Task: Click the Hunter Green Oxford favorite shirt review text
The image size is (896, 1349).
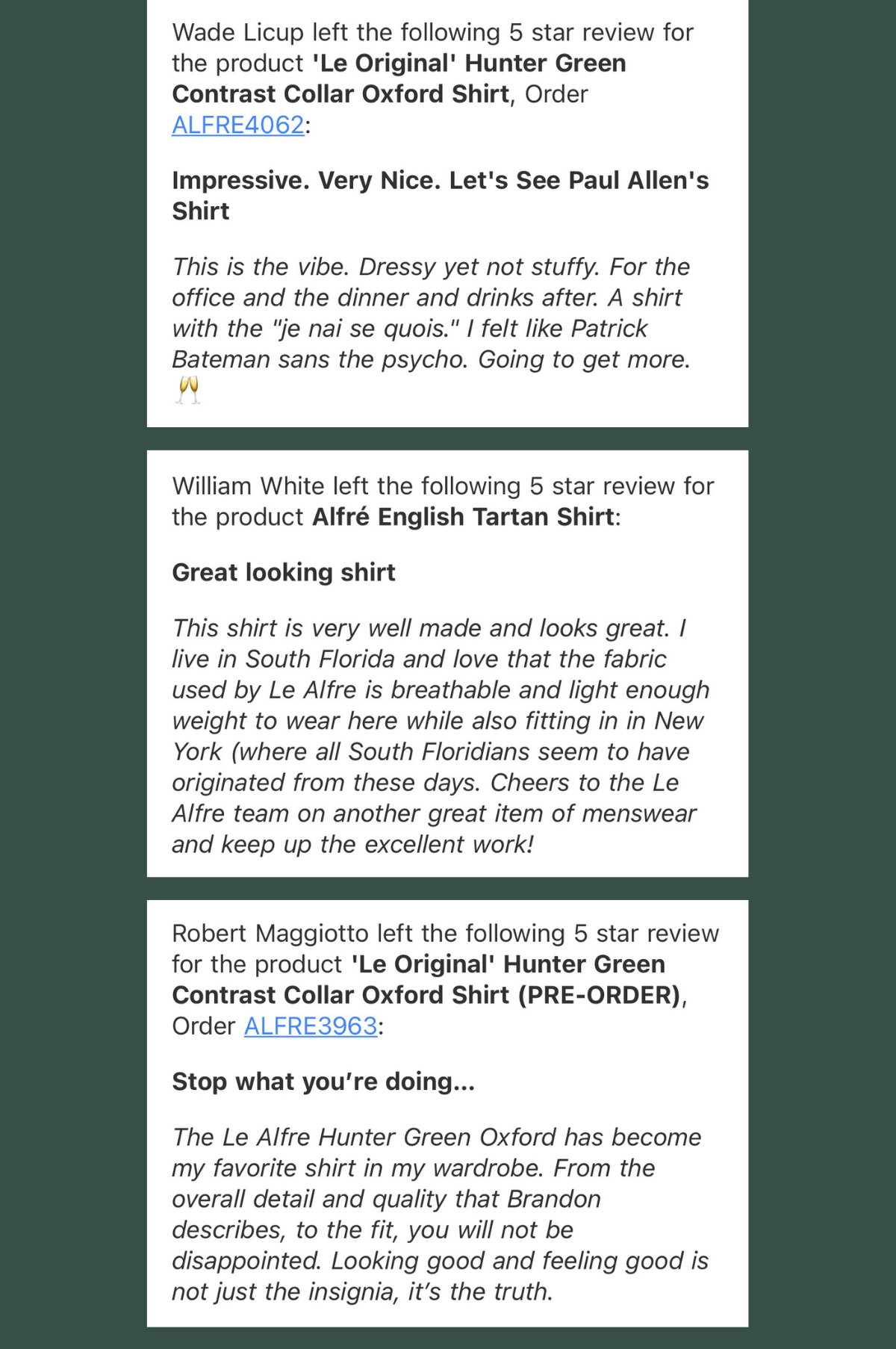Action: click(441, 1215)
